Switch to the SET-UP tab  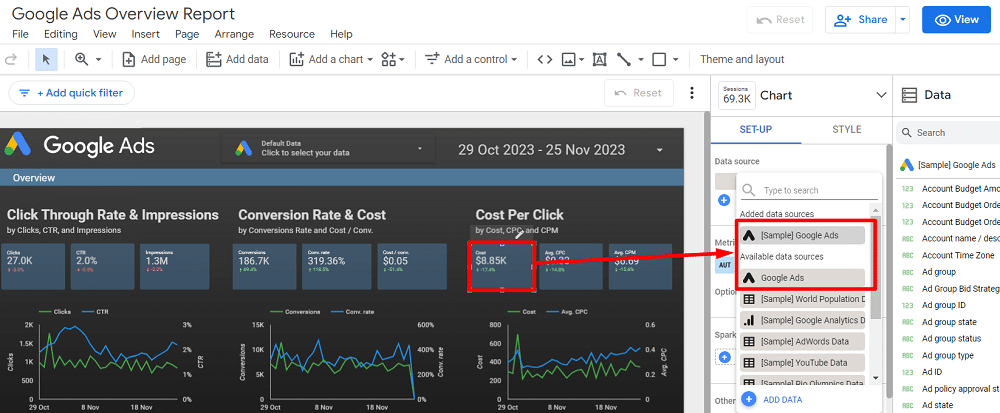[756, 129]
